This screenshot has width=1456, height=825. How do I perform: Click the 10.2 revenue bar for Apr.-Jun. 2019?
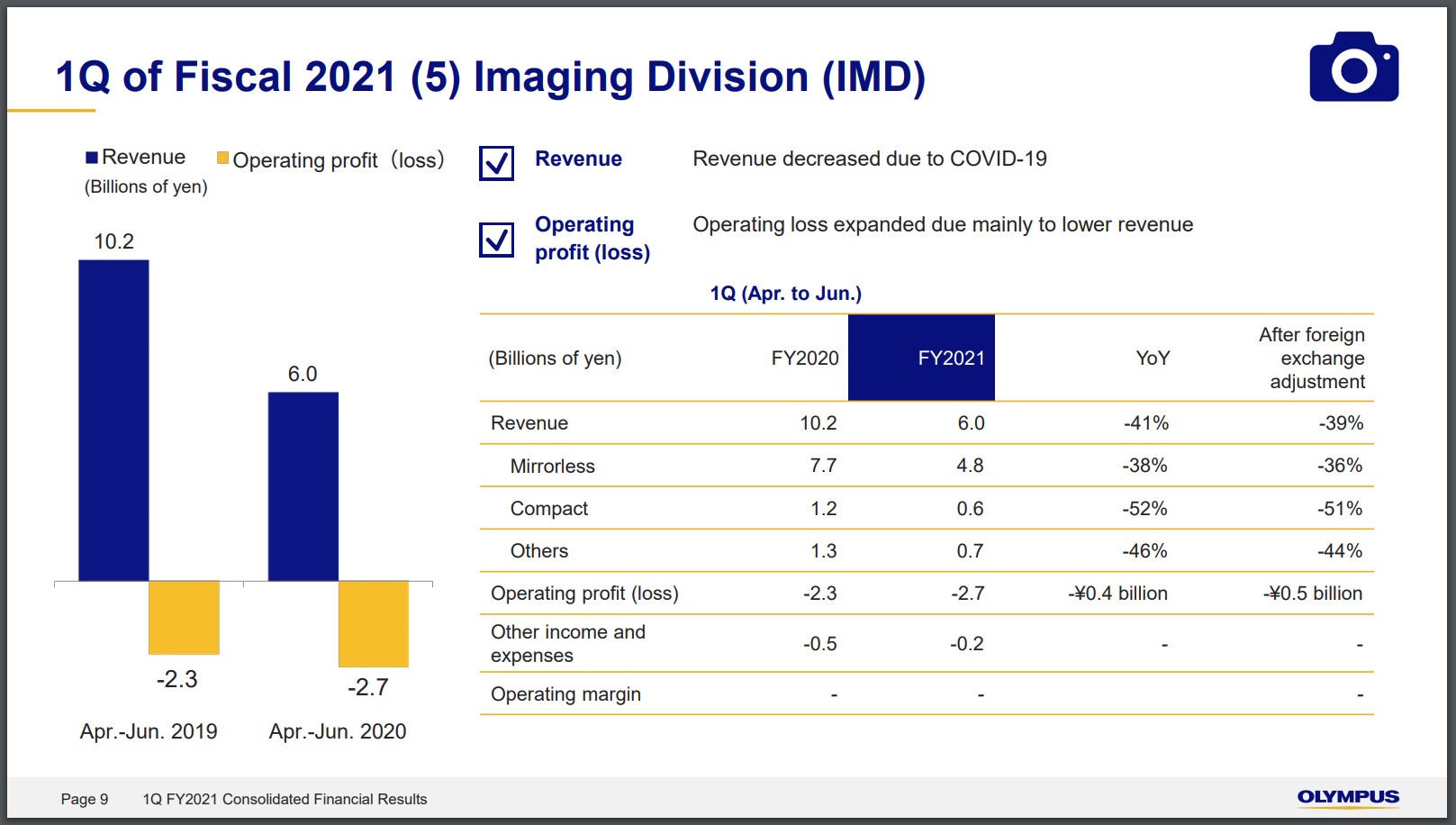point(113,421)
